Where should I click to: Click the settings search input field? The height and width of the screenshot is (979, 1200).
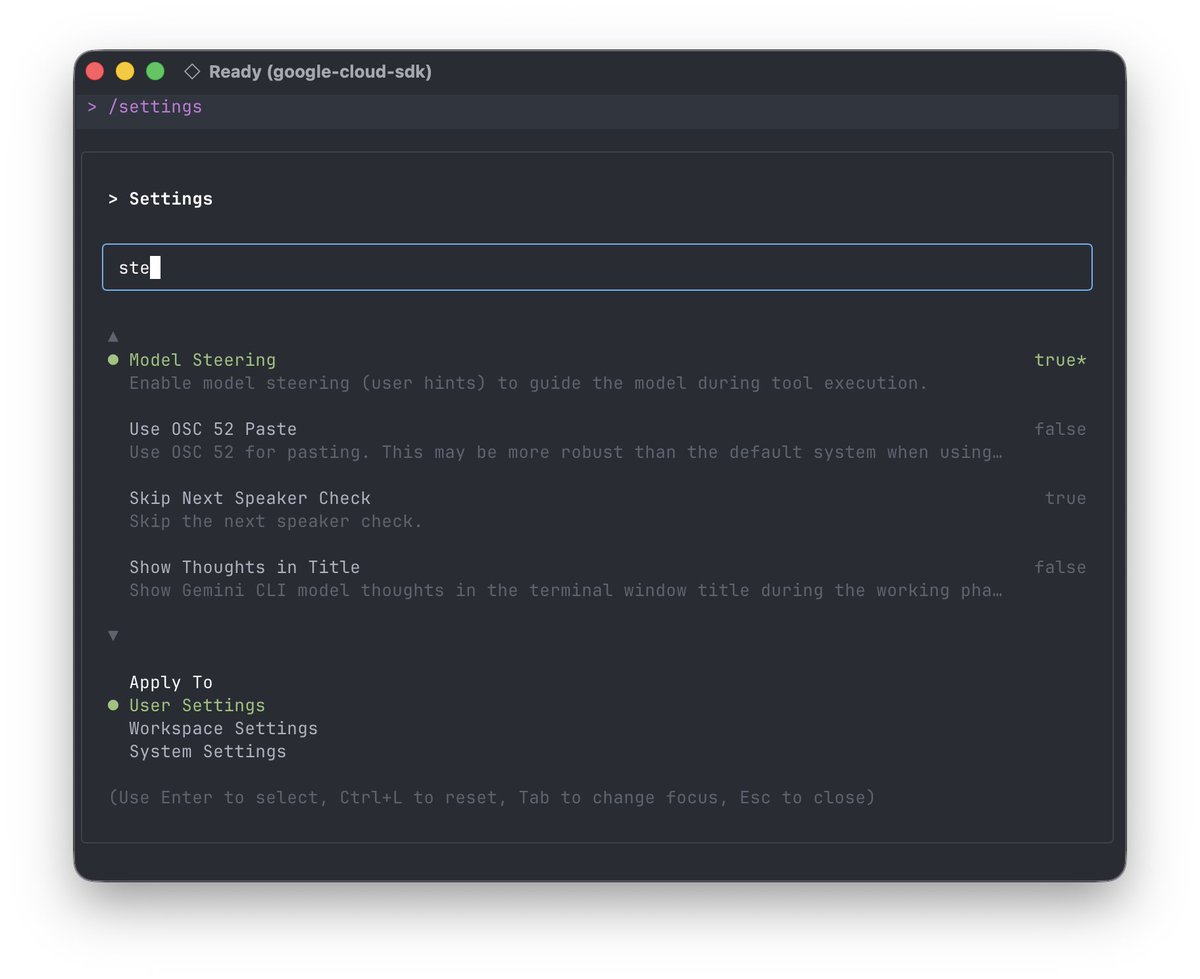click(x=597, y=267)
